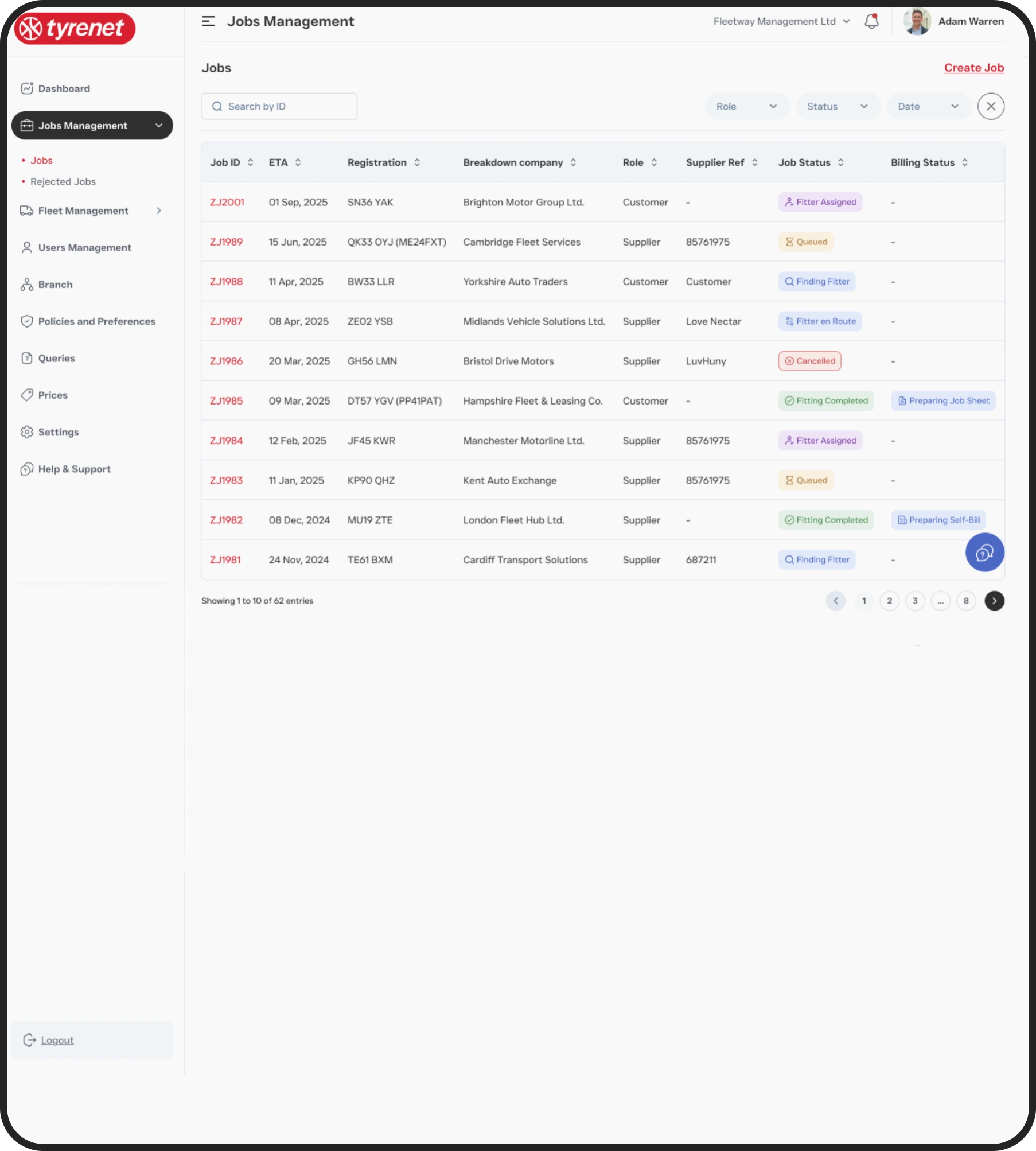
Task: Sort table by Billing Status column
Action: pyautogui.click(x=929, y=162)
